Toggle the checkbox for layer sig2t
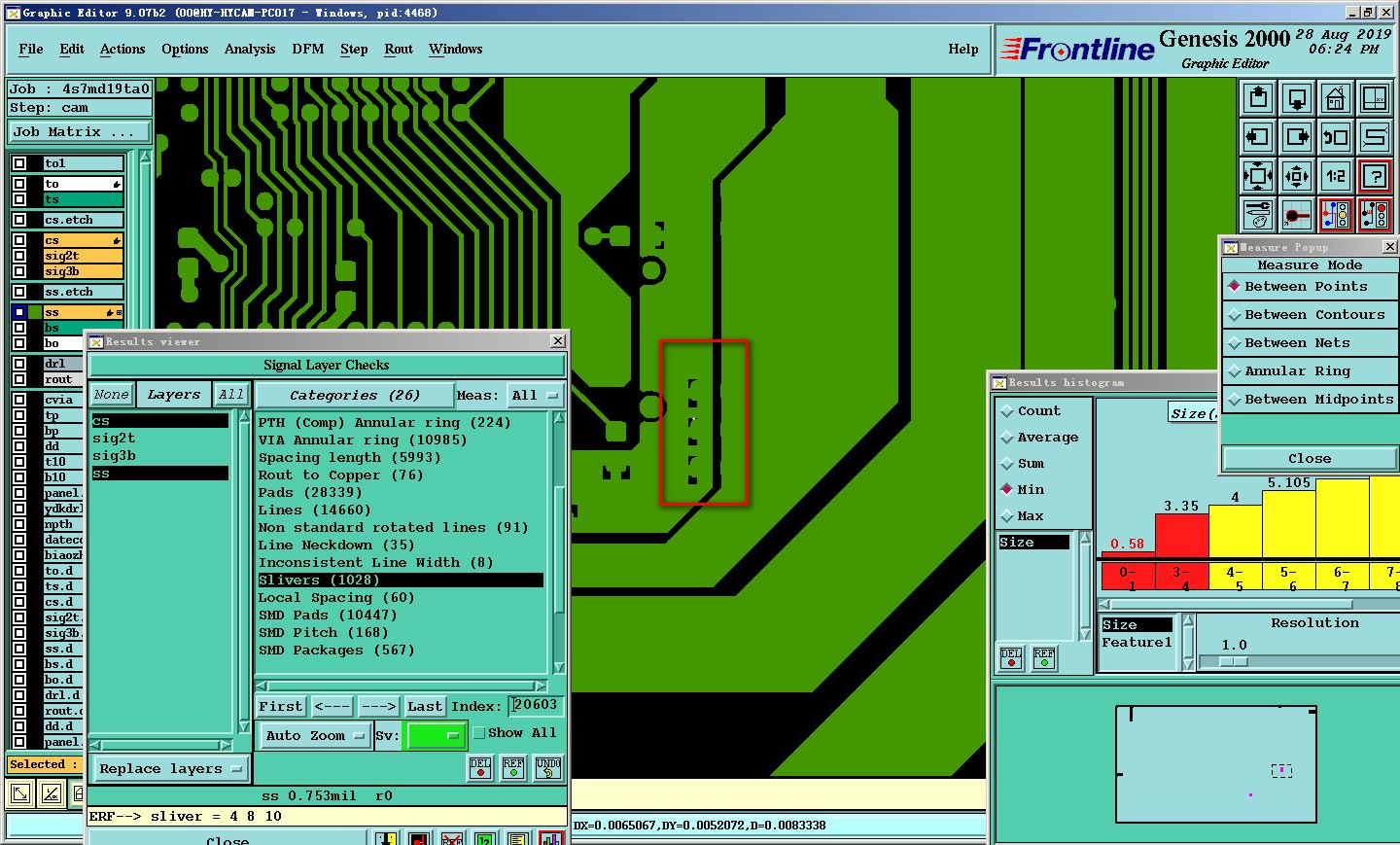Viewport: 1400px width, 845px height. click(19, 256)
